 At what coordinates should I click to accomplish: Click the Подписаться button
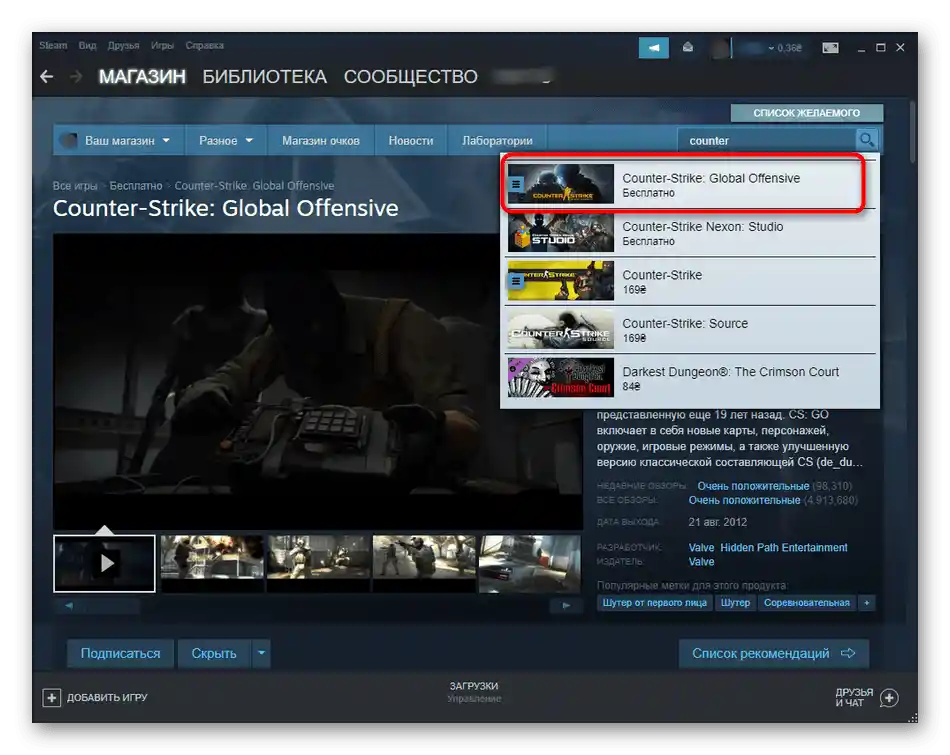coord(120,653)
